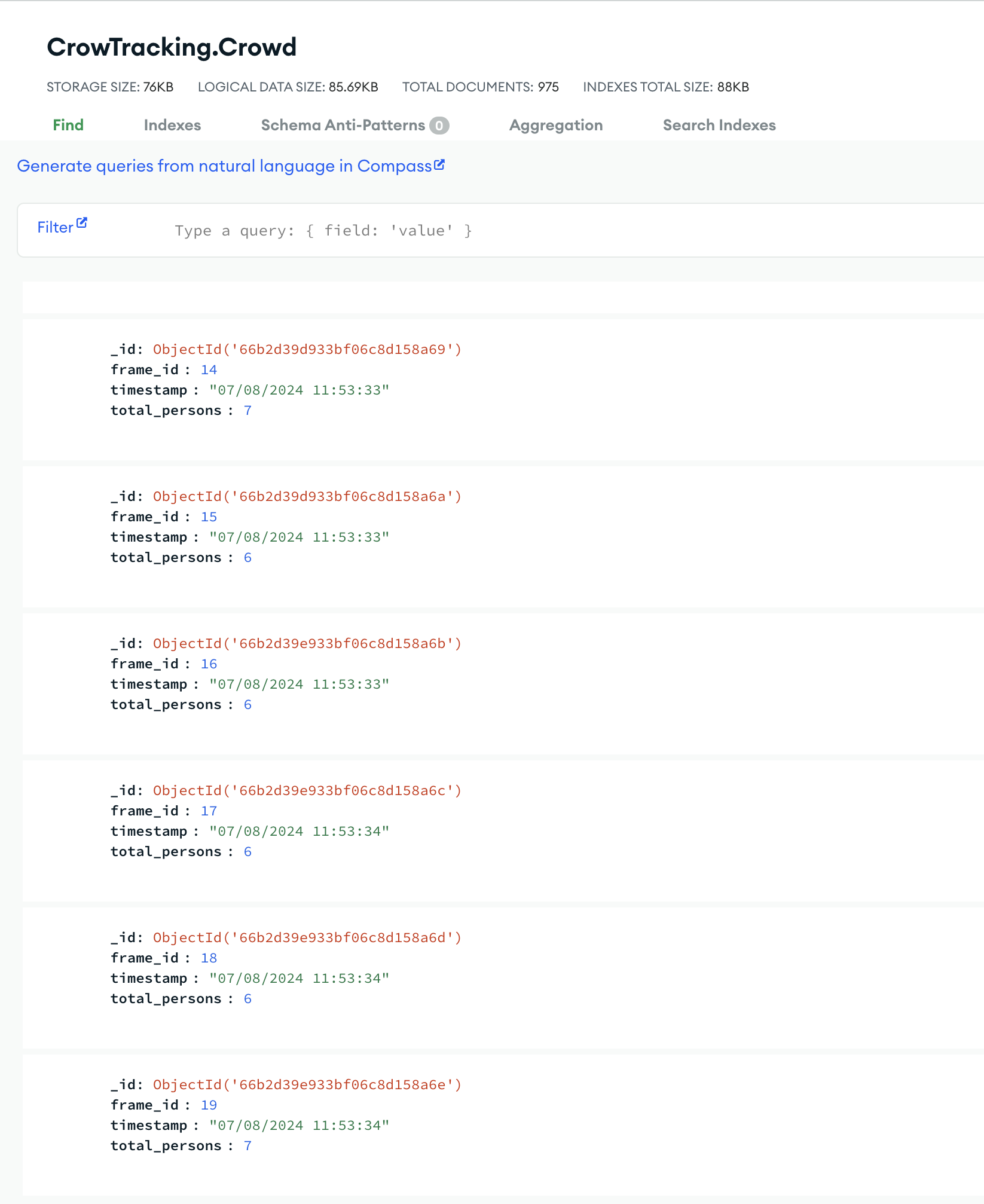This screenshot has width=984, height=1204.
Task: Click LOGICAL DATA SIZE 85.69KB stat
Action: click(288, 87)
